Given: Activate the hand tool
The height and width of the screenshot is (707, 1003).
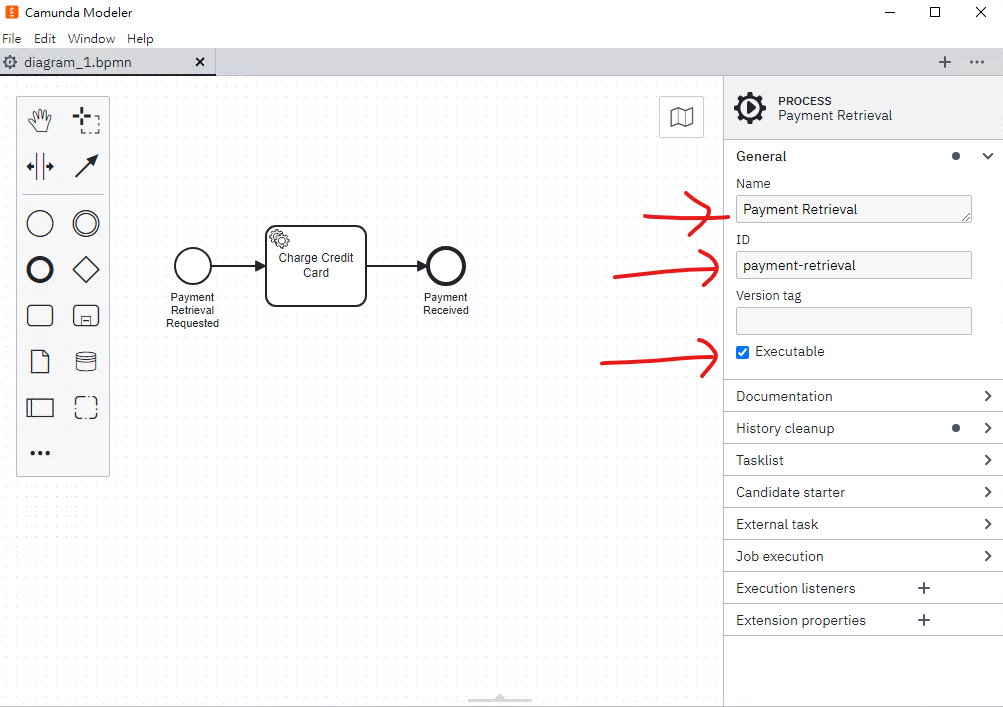Looking at the screenshot, I should [x=40, y=120].
